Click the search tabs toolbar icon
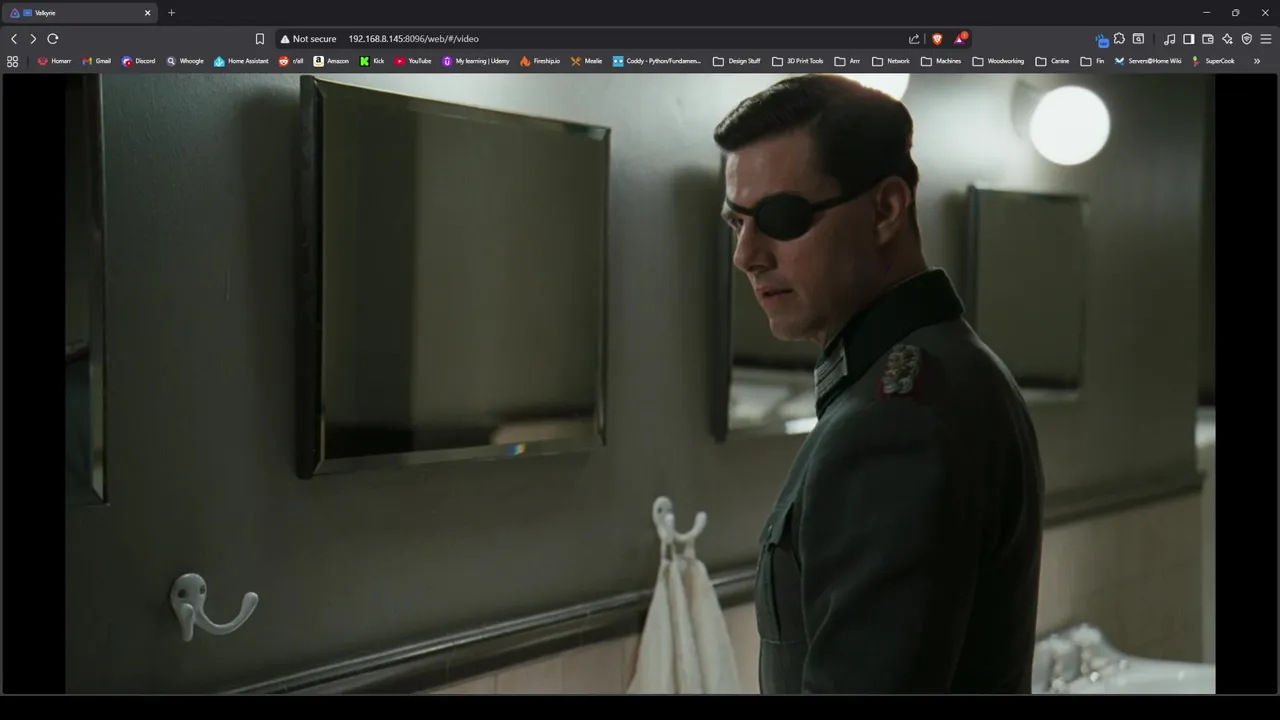This screenshot has width=1280, height=720. (1138, 39)
